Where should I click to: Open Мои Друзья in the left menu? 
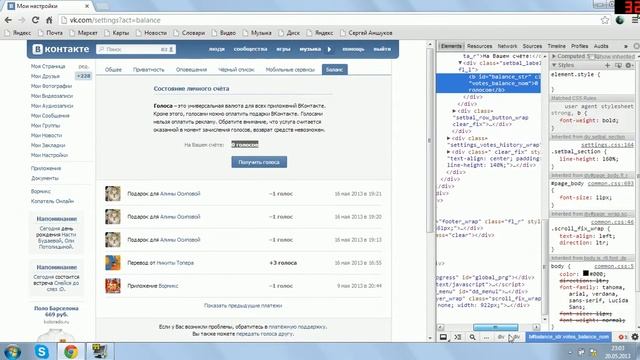(x=45, y=76)
